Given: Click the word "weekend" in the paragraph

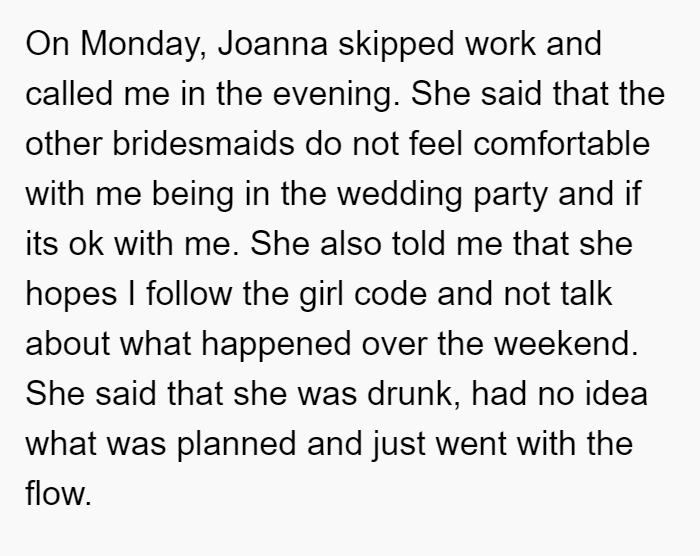Looking at the screenshot, I should coord(566,344).
